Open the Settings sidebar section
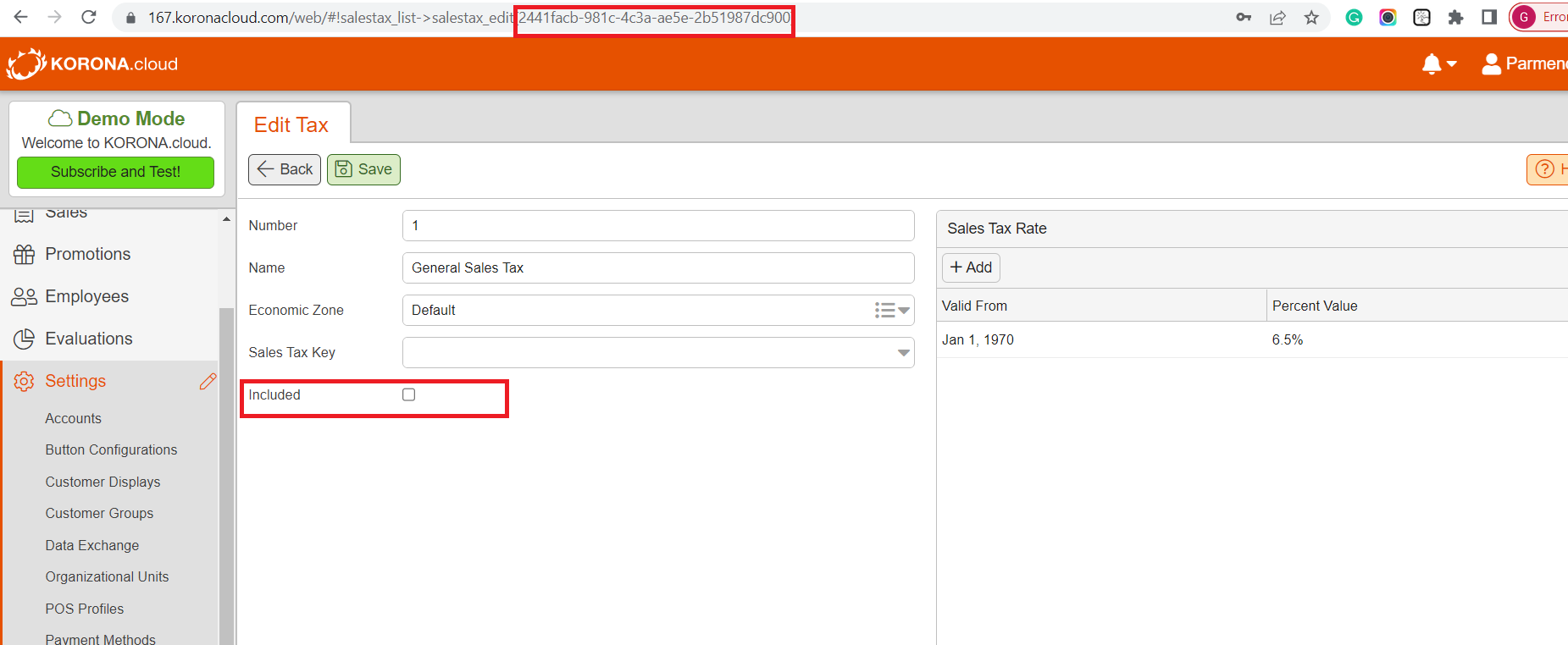 click(x=75, y=381)
